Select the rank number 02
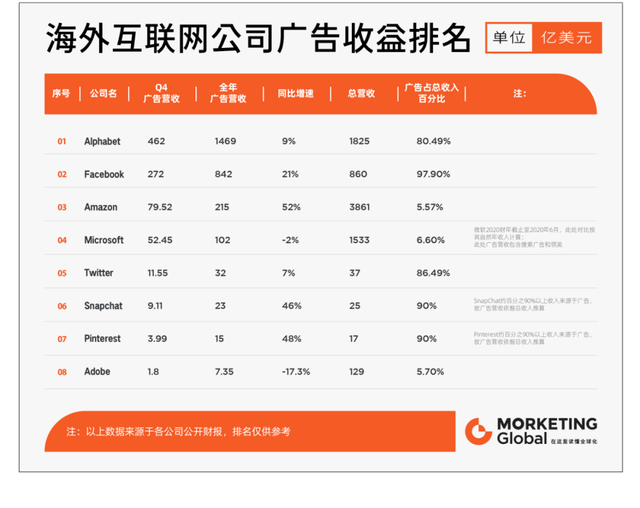This screenshot has height=508, width=640. (62, 175)
